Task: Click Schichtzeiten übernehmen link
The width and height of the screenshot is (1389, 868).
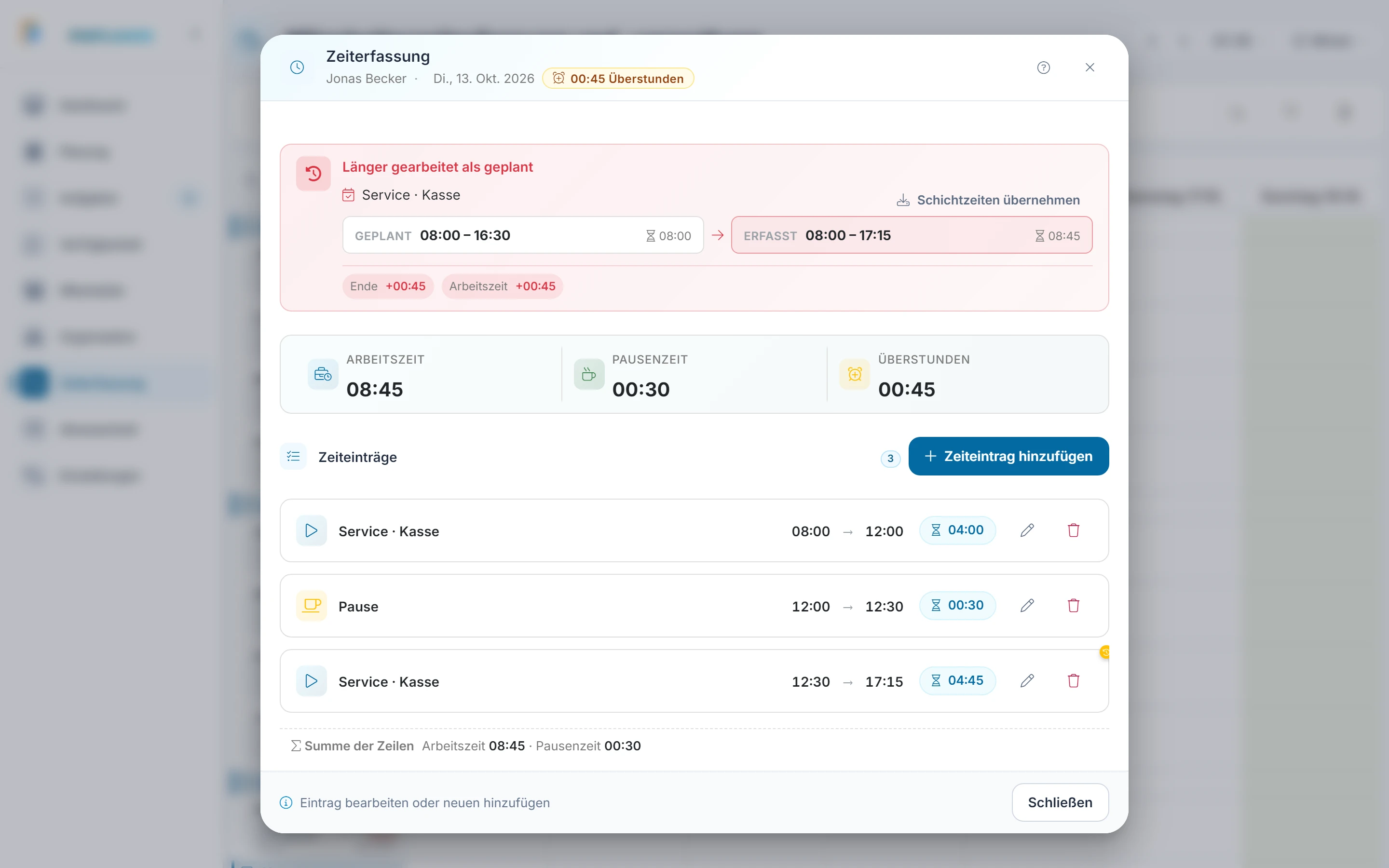Action: click(988, 200)
